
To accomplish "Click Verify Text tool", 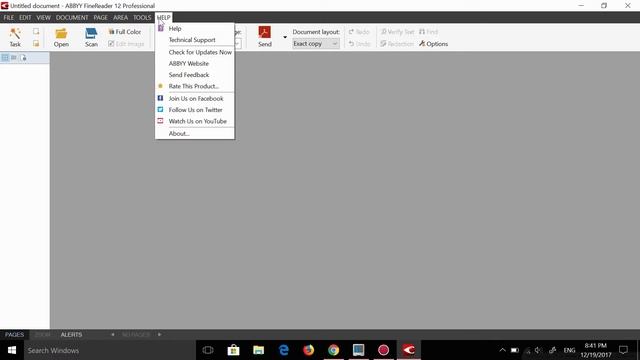I will click(397, 31).
